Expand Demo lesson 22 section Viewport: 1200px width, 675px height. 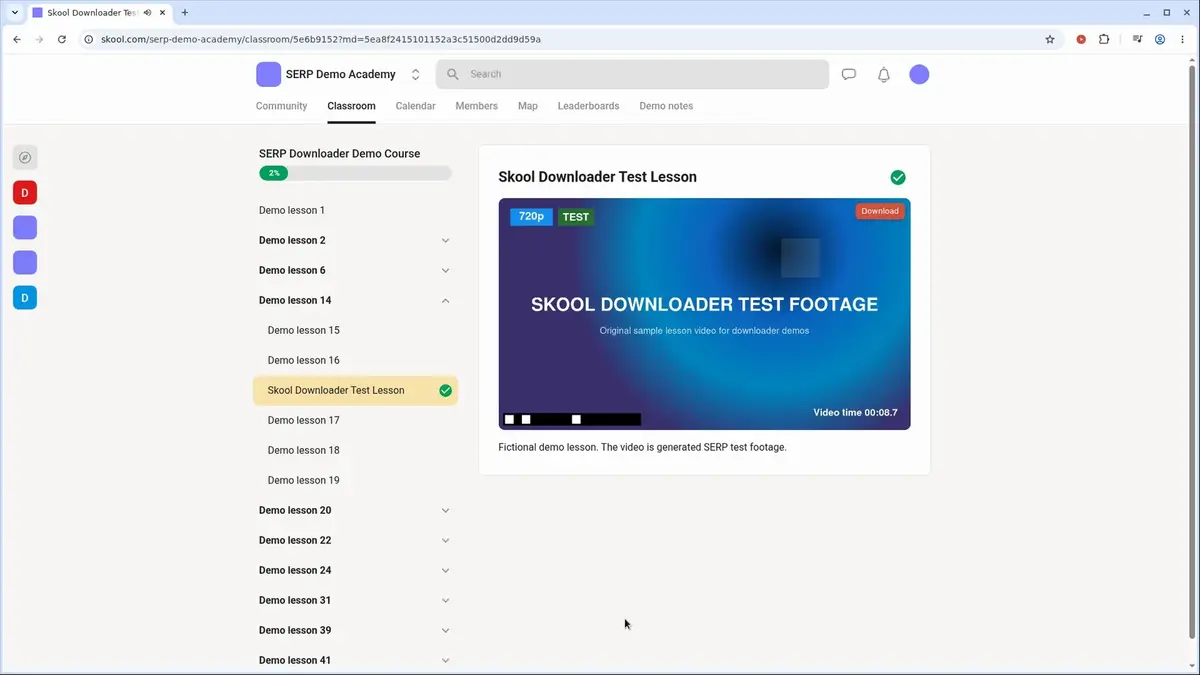pyautogui.click(x=446, y=540)
